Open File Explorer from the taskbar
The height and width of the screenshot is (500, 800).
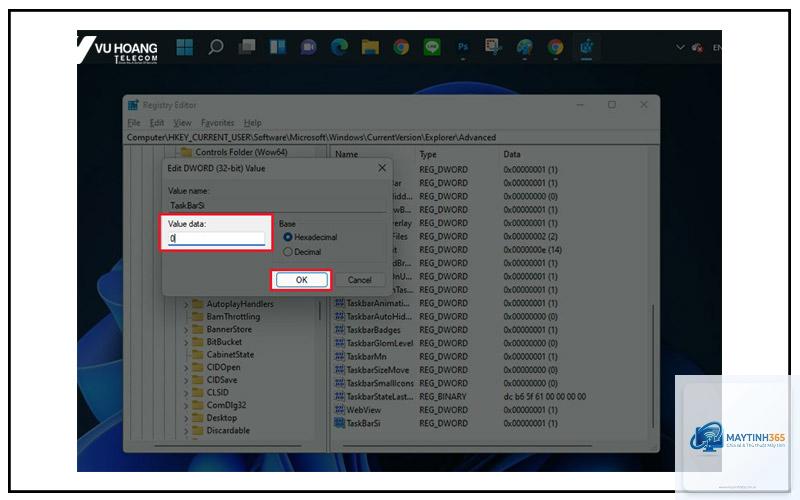point(370,47)
